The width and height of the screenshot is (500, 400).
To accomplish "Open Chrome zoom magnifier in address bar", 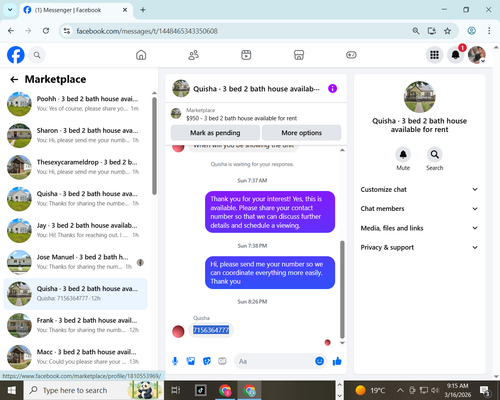I will point(416,31).
